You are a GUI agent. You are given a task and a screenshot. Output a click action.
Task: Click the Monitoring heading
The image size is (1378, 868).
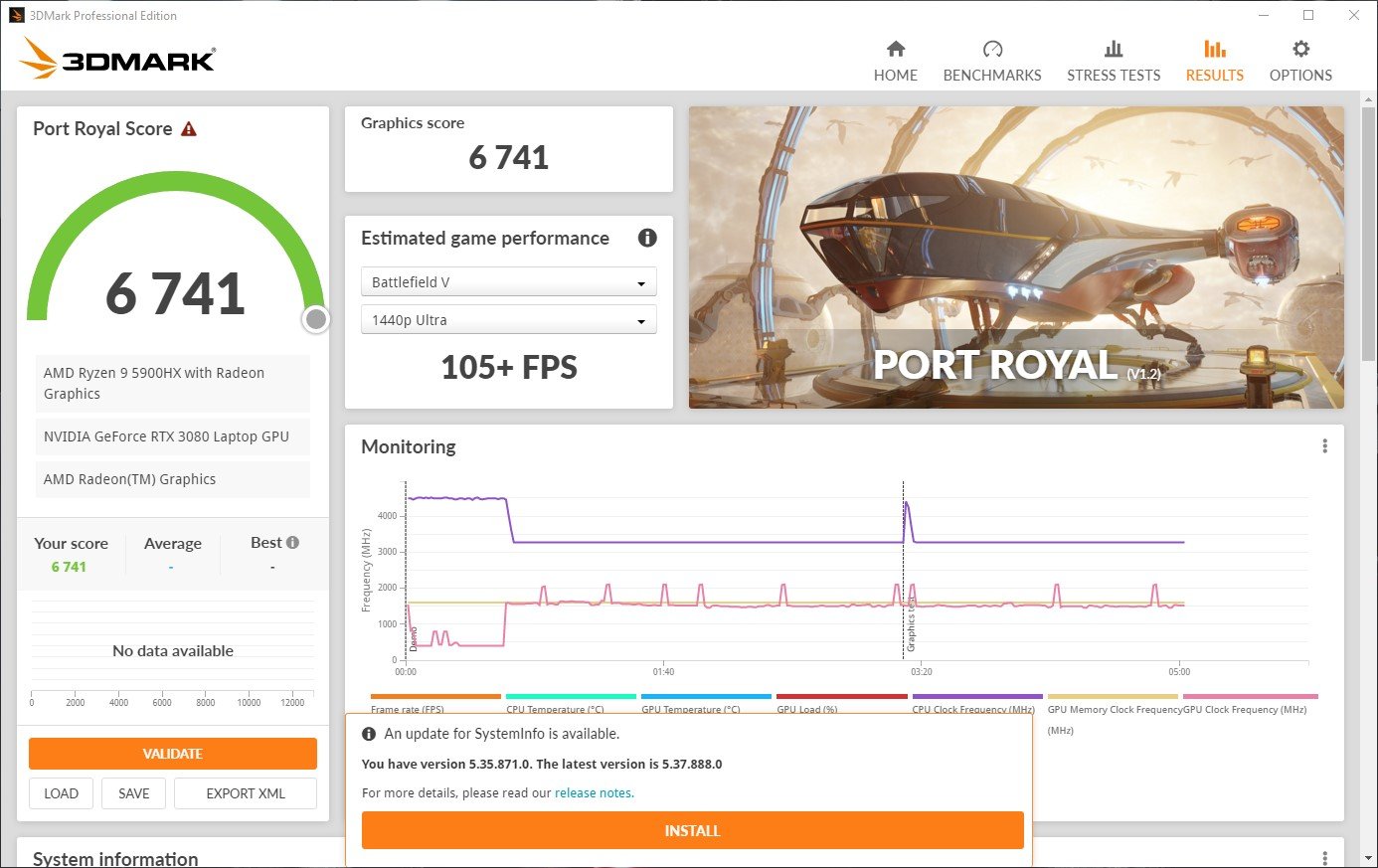tap(409, 446)
